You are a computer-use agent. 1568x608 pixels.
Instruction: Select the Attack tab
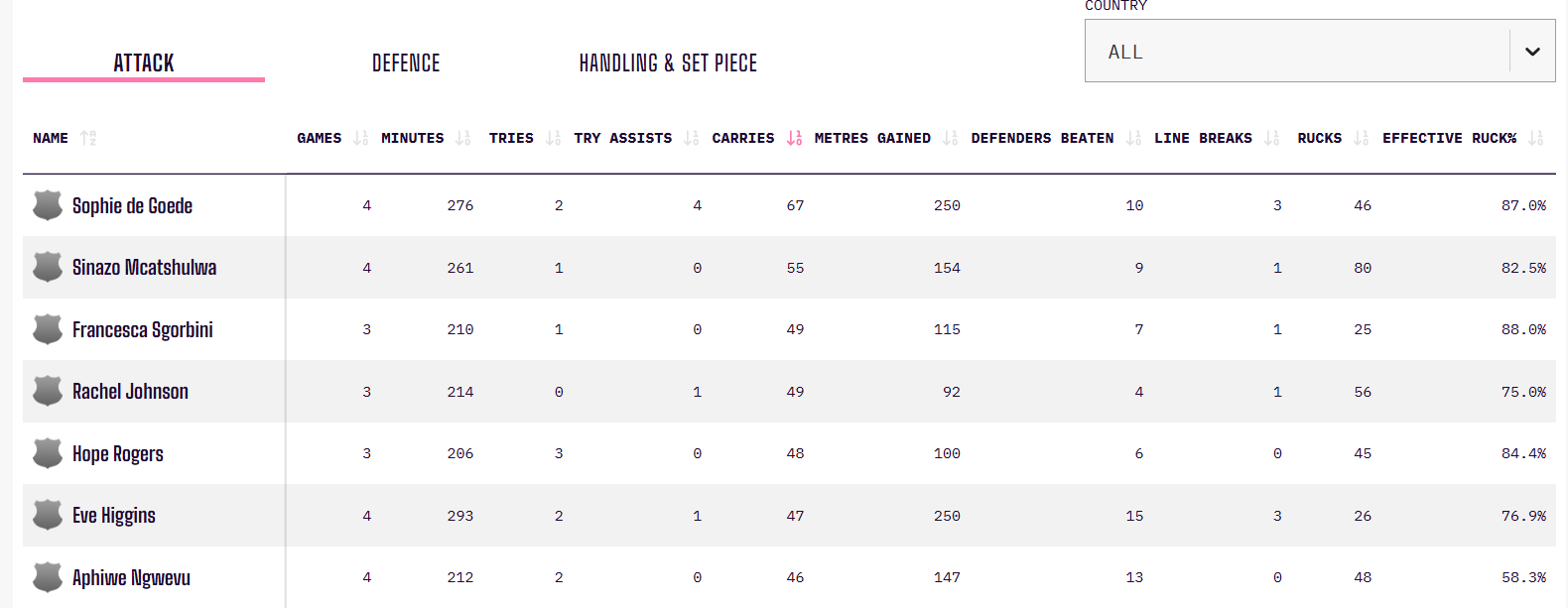[x=144, y=63]
